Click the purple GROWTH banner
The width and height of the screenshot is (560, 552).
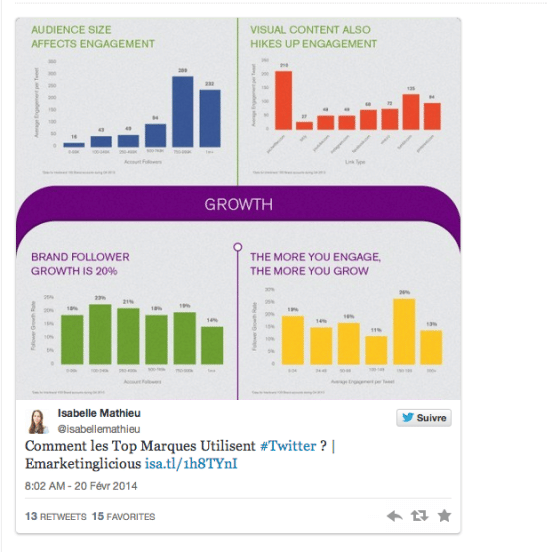tap(238, 205)
